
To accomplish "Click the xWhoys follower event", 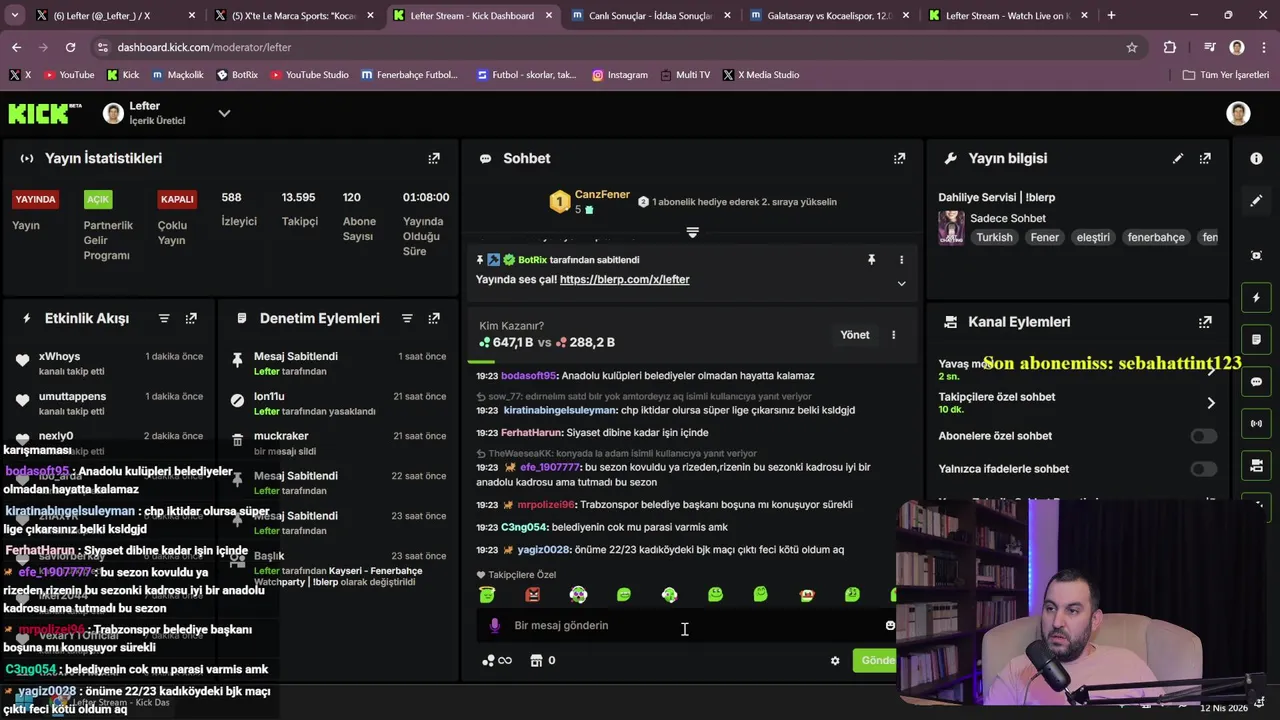I will pyautogui.click(x=110, y=363).
